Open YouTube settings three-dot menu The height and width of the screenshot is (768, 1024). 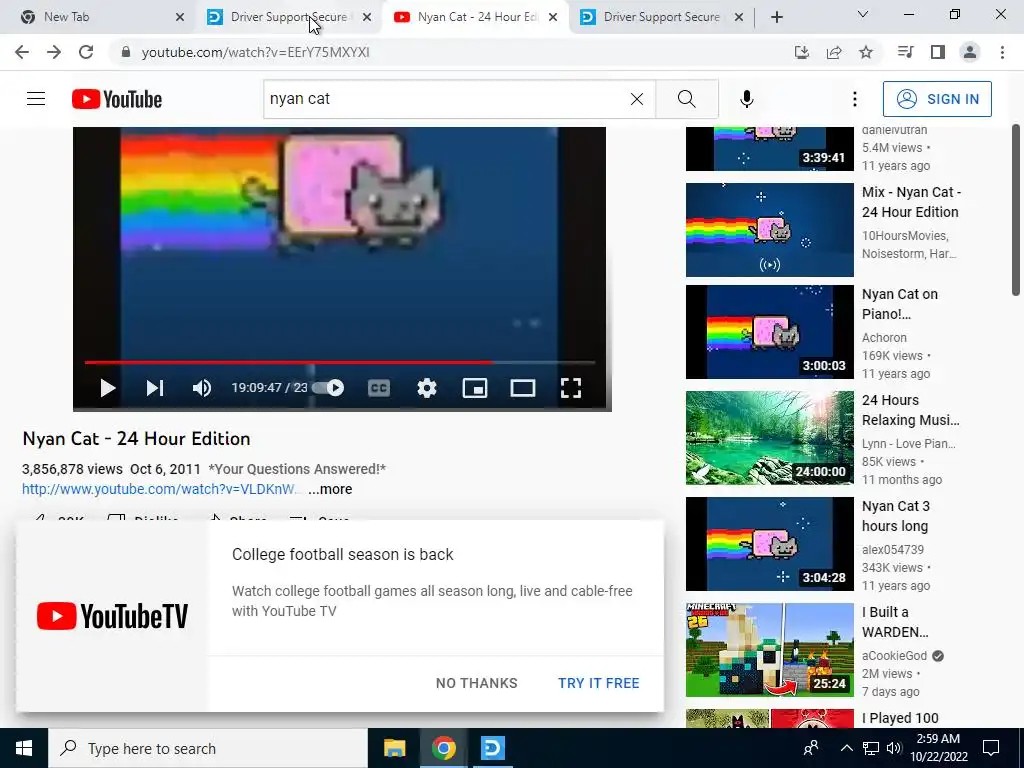point(854,99)
